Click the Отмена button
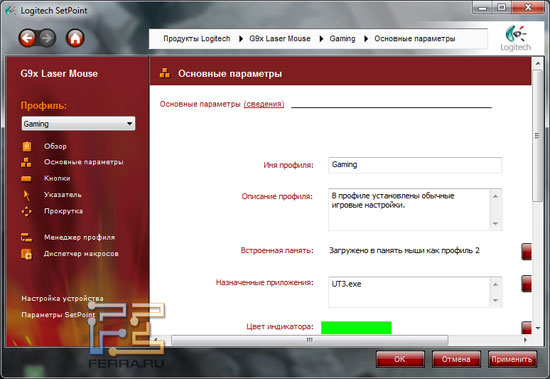Image resolution: width=550 pixels, height=379 pixels. 456,359
